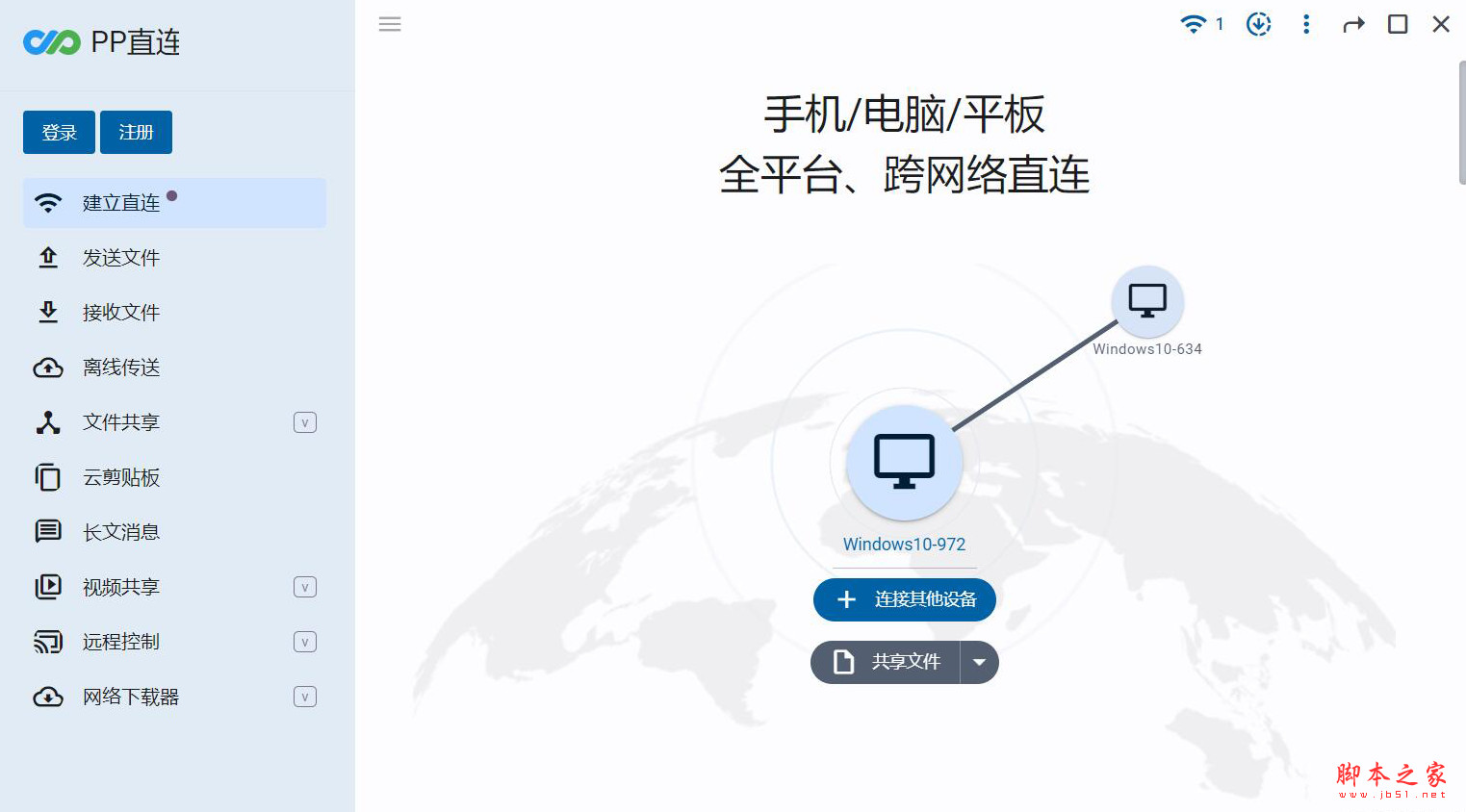Screen dimensions: 1466x812
Task: Open the transfer download manager icon
Action: pos(1258,24)
